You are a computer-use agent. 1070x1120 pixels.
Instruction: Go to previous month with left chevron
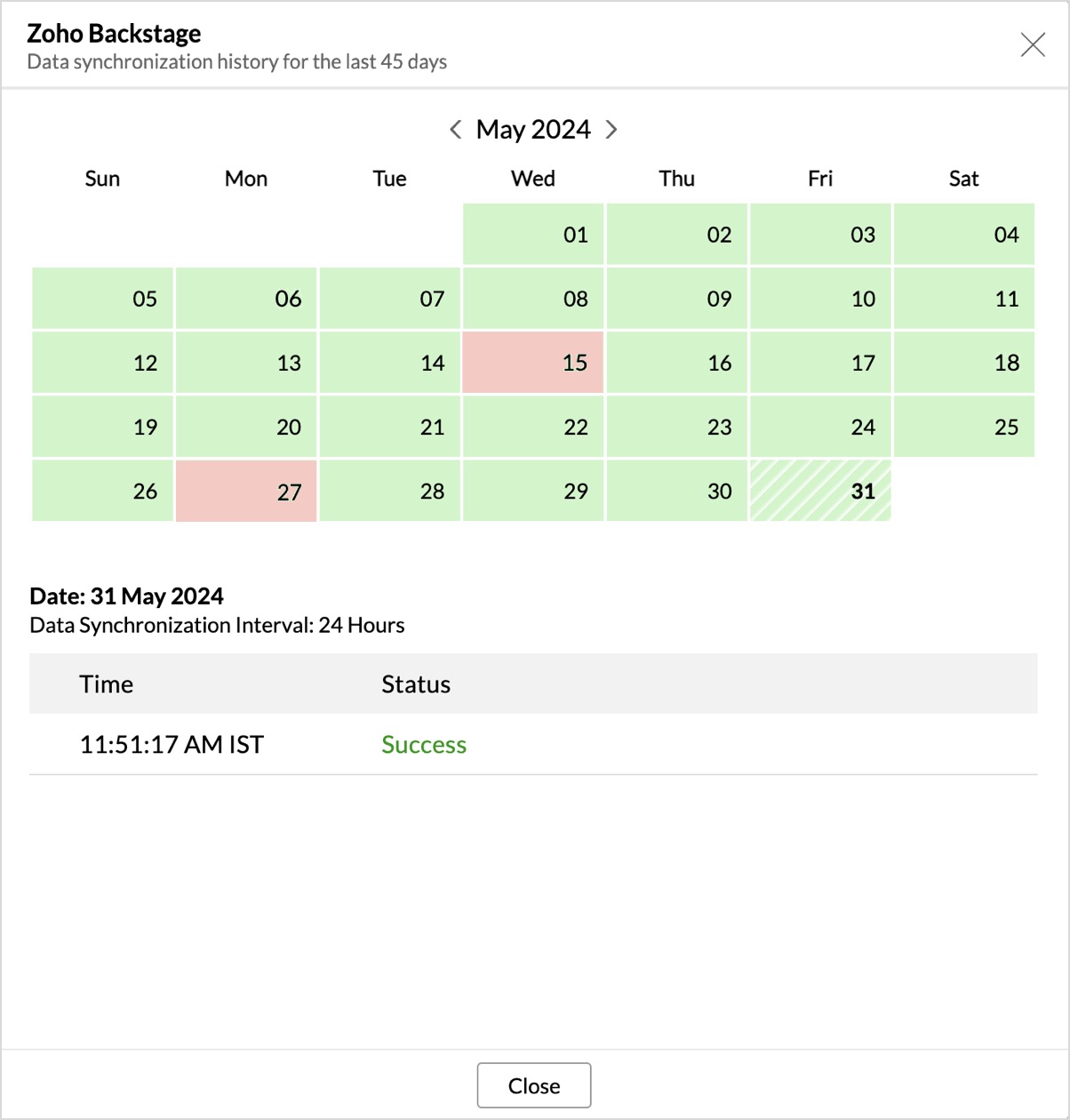click(x=456, y=130)
